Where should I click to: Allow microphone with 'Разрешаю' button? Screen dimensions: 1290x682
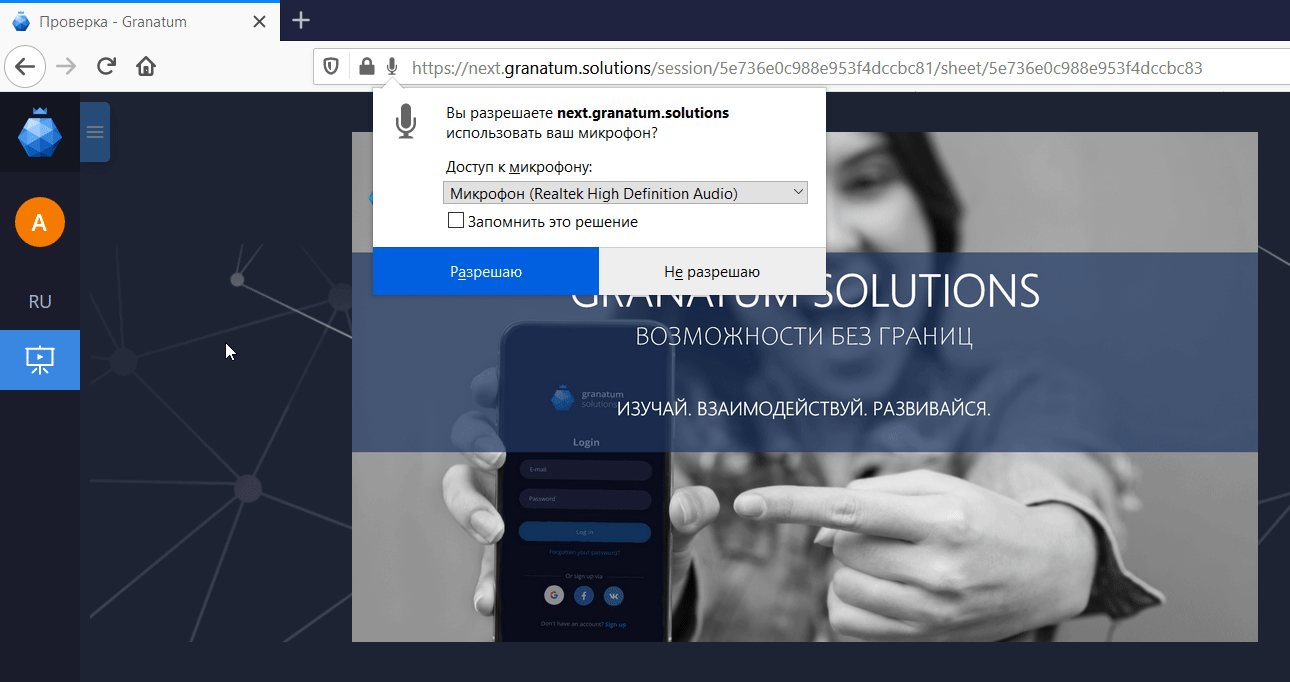tap(486, 272)
